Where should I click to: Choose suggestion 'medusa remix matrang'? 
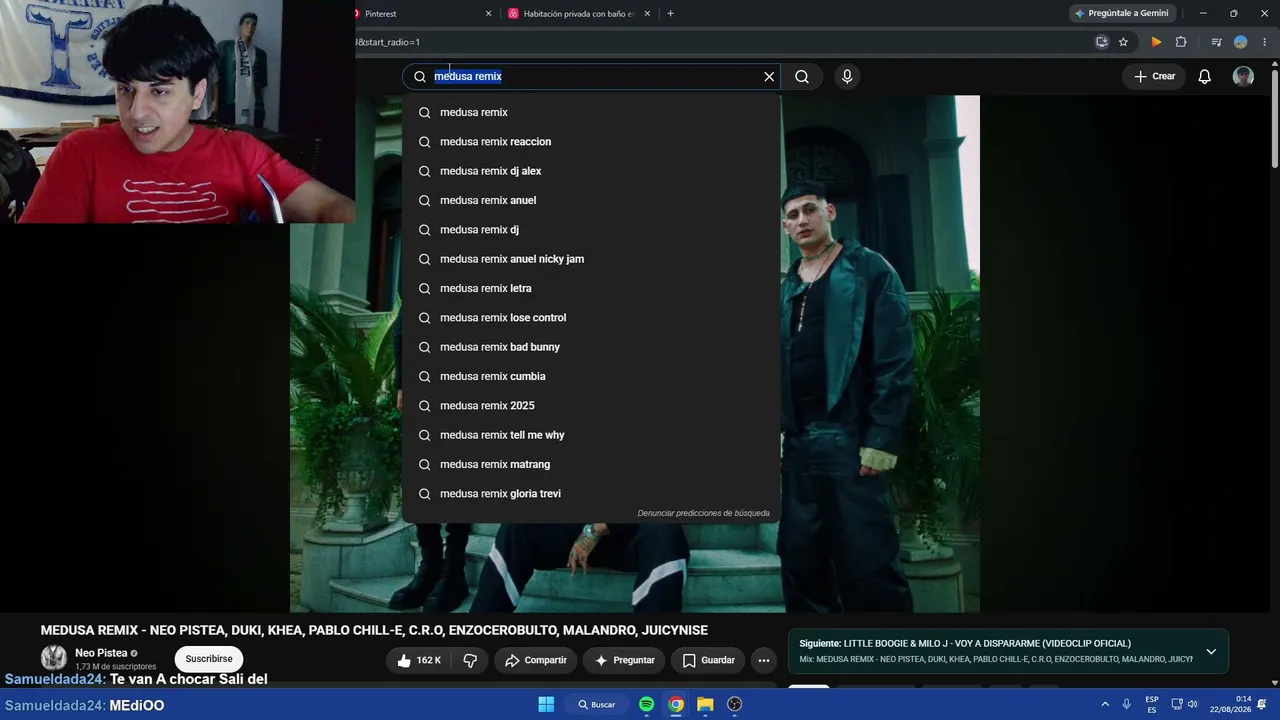coord(591,464)
